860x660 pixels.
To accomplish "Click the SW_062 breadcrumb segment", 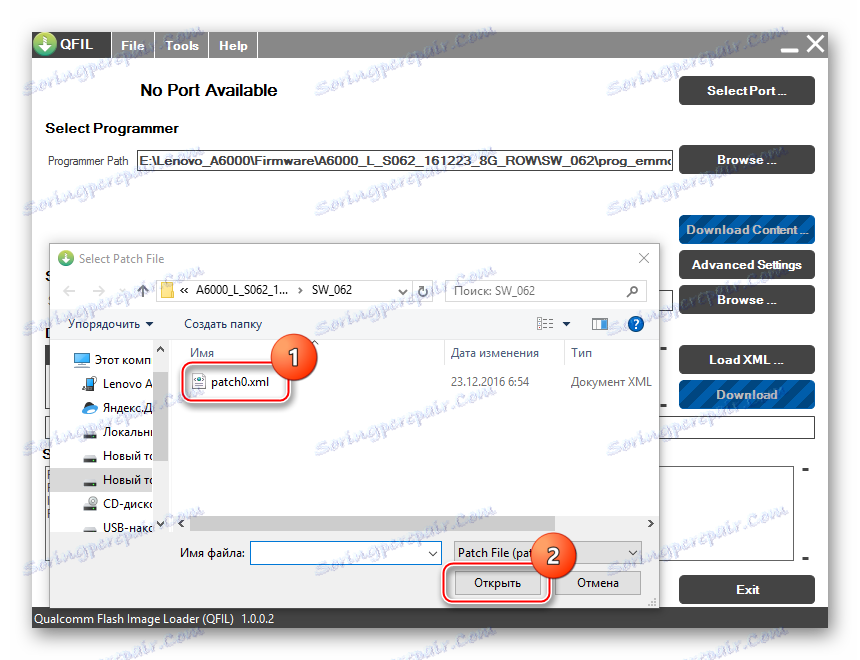I will click(x=332, y=290).
